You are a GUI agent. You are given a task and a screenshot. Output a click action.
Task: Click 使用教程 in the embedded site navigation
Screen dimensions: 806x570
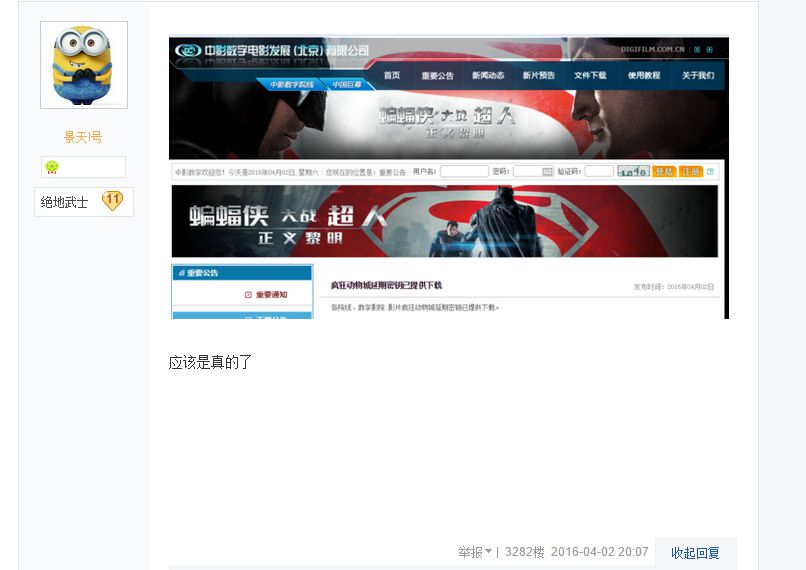tap(644, 75)
